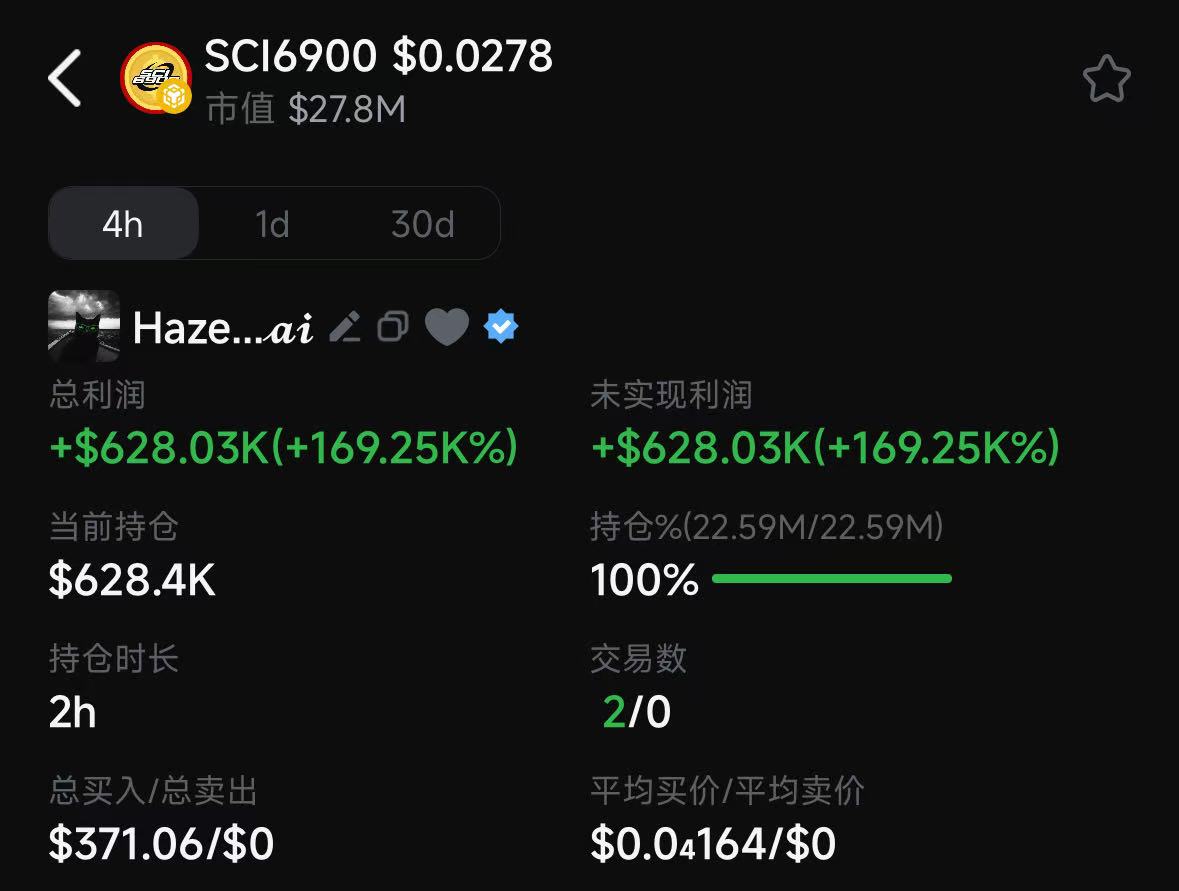Open the SCI6900 token logo

coord(155,79)
